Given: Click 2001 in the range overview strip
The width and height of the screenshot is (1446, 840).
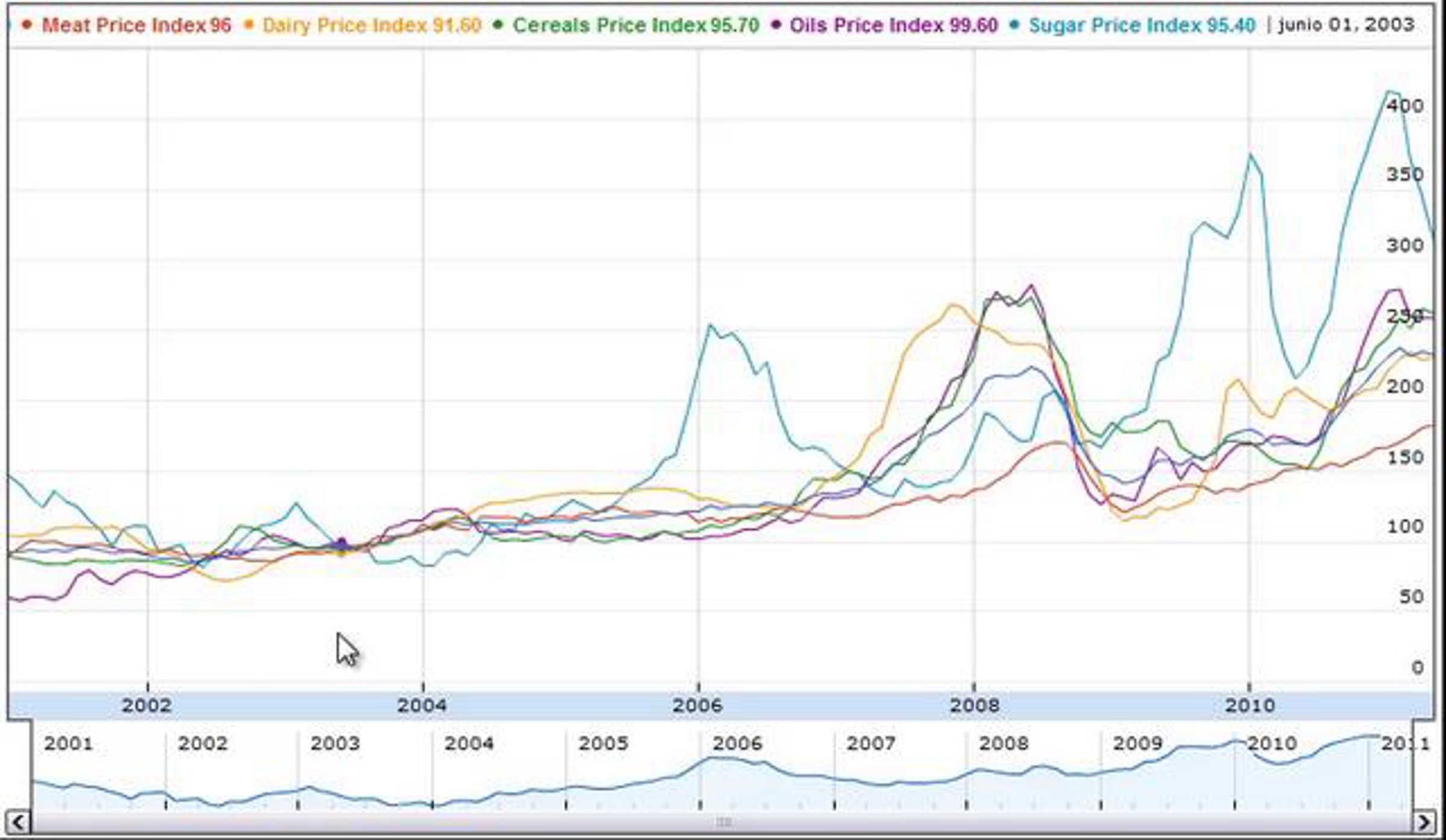Looking at the screenshot, I should (68, 744).
